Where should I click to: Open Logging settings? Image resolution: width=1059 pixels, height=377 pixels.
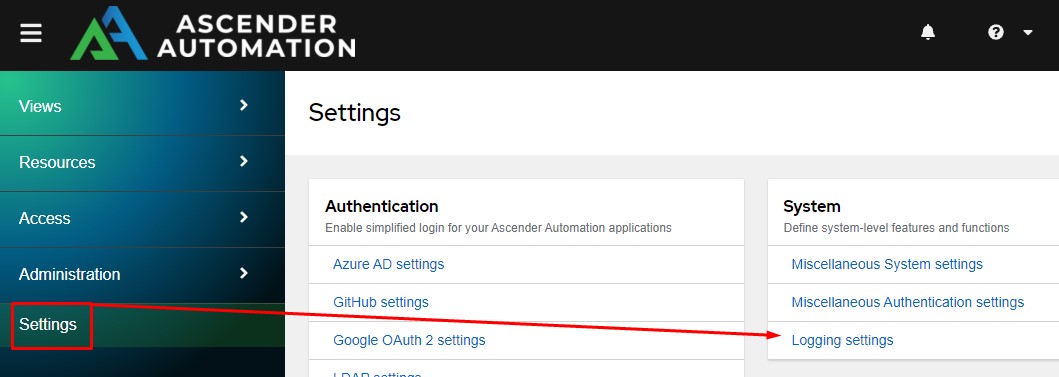pyautogui.click(x=842, y=341)
